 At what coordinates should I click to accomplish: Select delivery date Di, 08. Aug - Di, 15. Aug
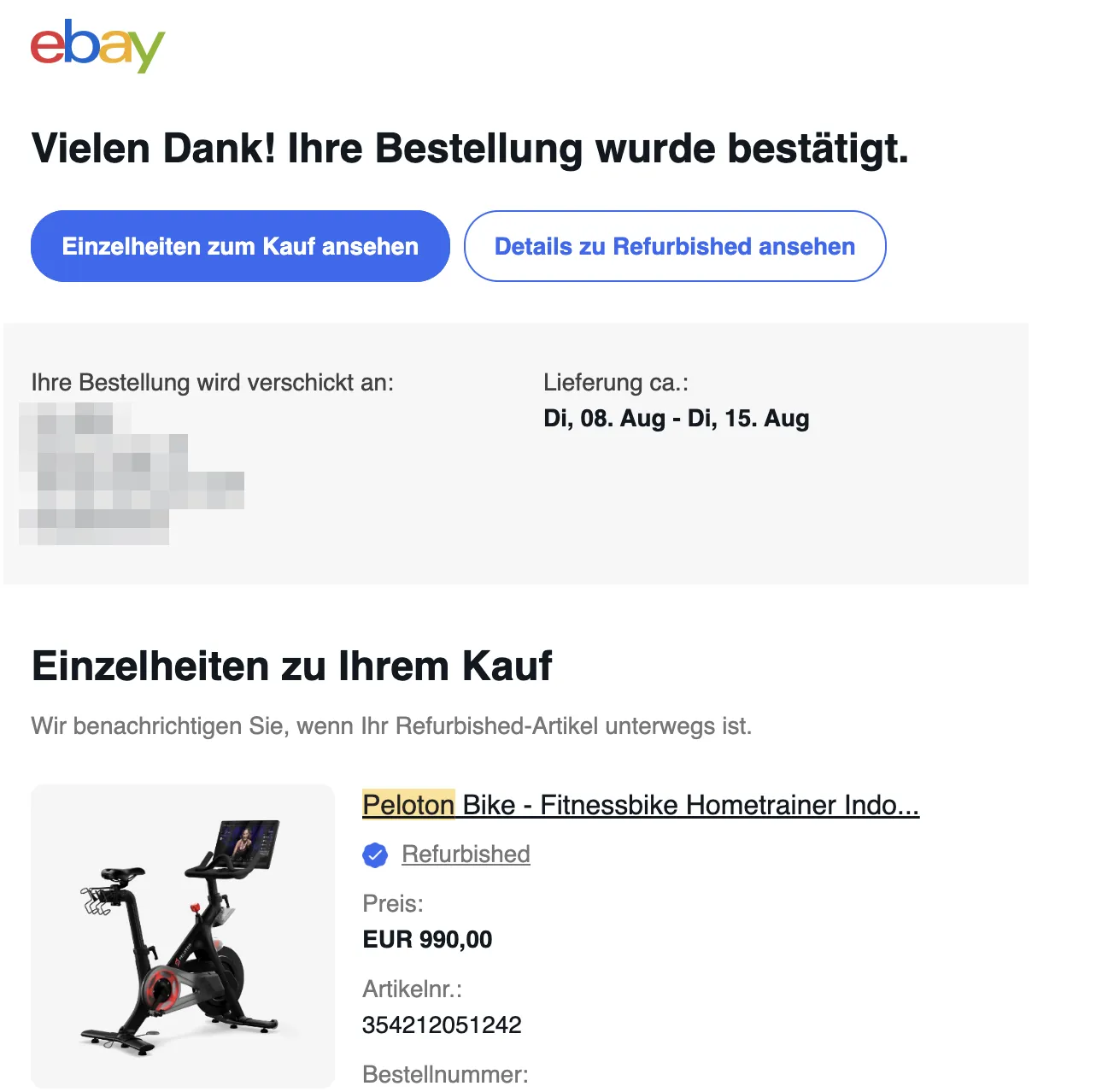click(677, 419)
